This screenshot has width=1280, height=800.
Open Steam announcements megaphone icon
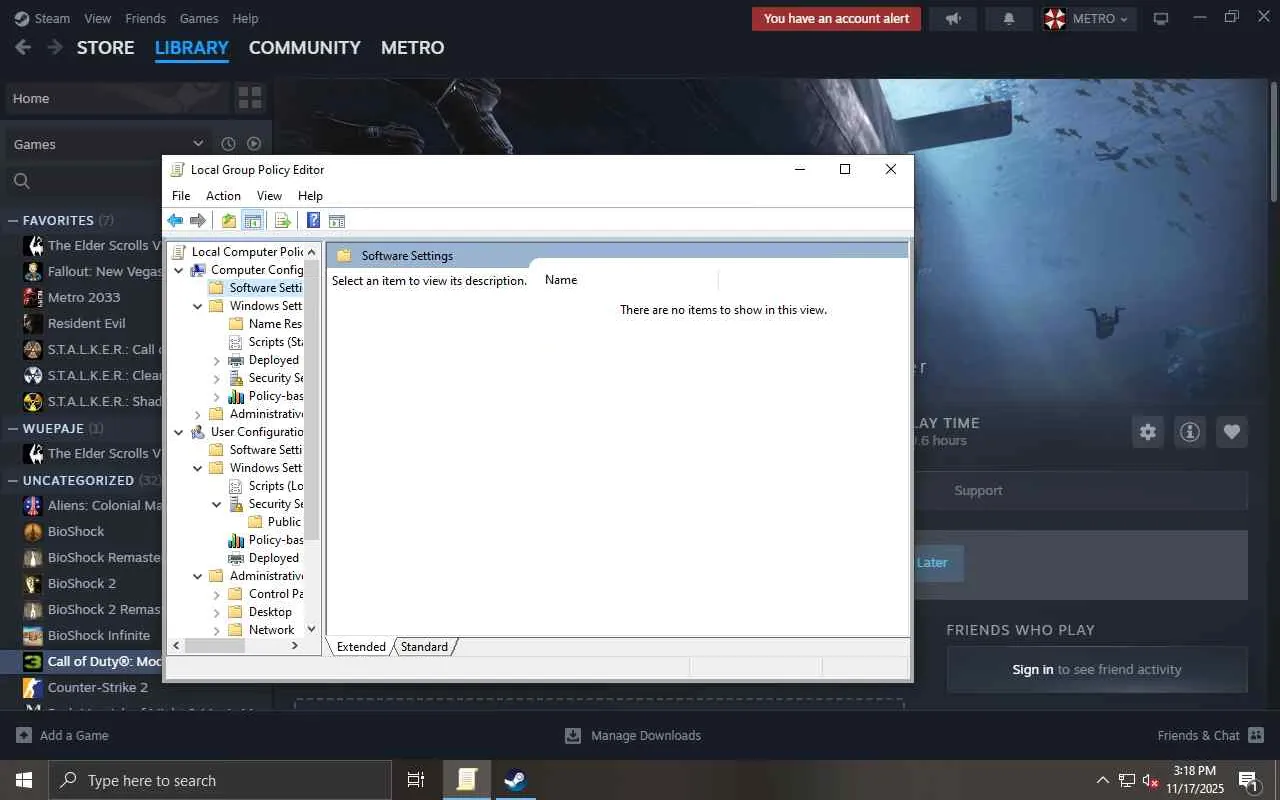point(953,18)
